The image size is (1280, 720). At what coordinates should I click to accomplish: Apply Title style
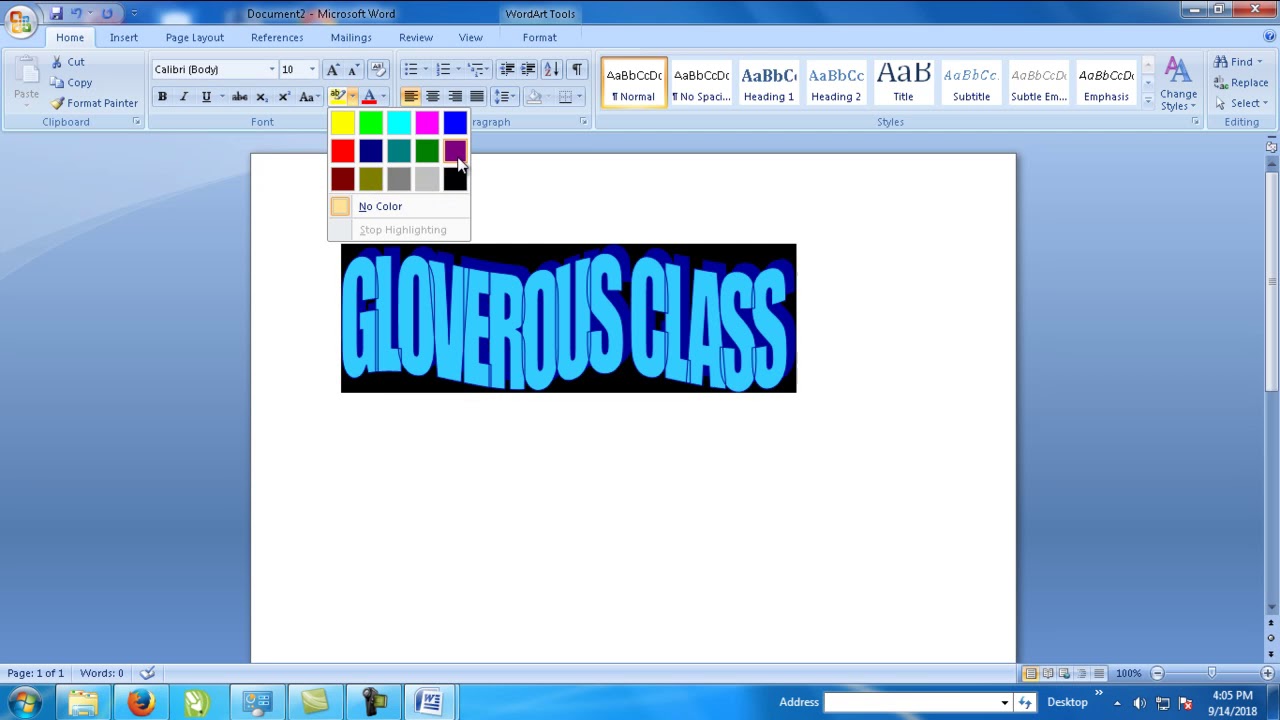tap(903, 82)
